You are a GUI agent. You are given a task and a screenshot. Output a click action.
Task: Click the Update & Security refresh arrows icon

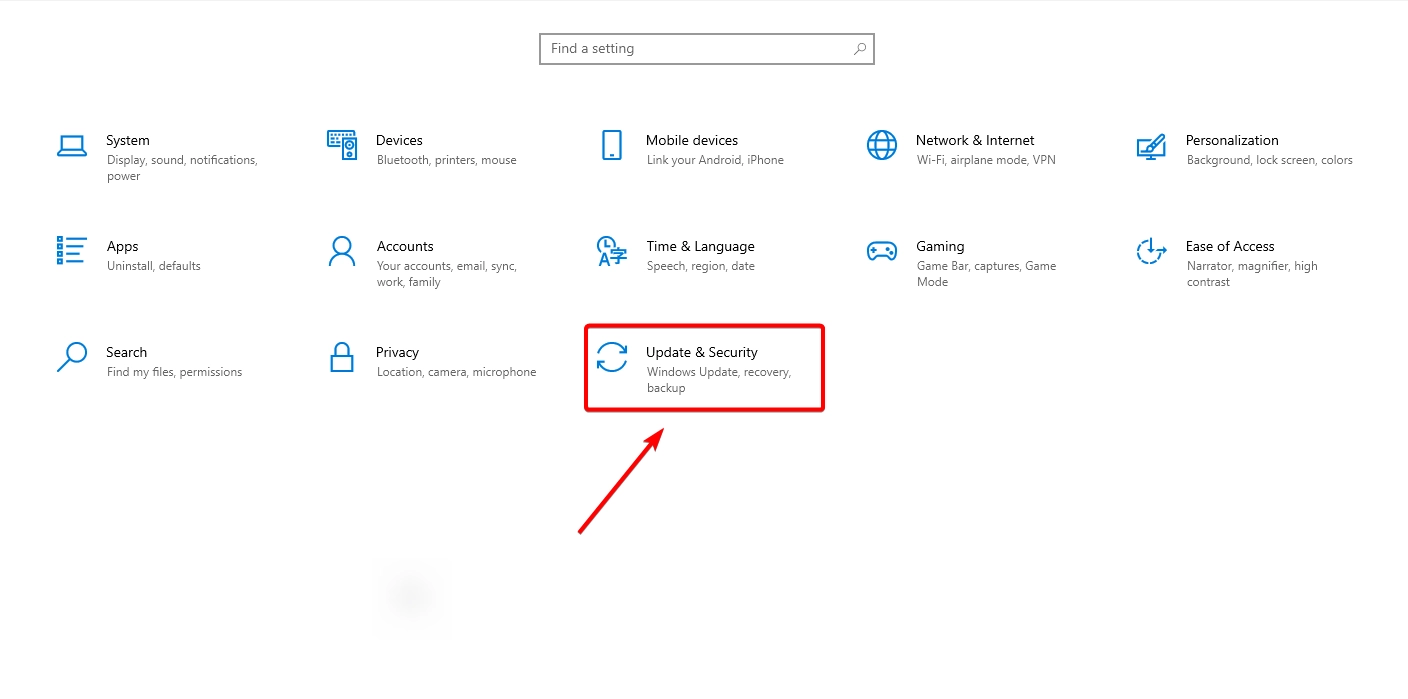[x=612, y=357]
